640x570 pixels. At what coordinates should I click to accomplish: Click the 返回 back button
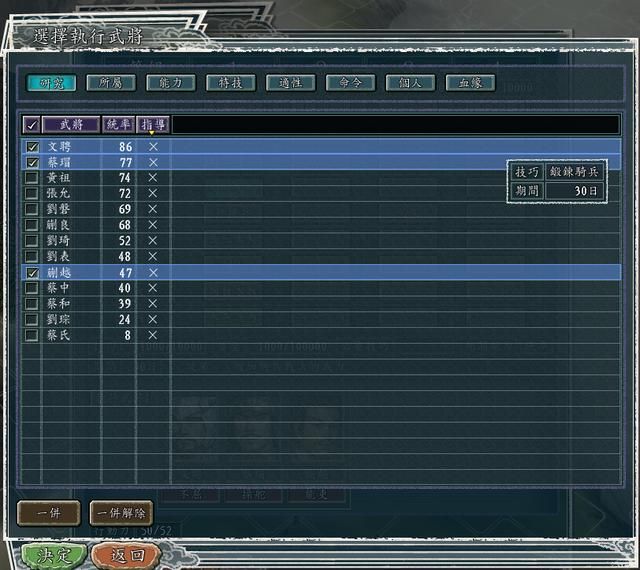(x=125, y=555)
